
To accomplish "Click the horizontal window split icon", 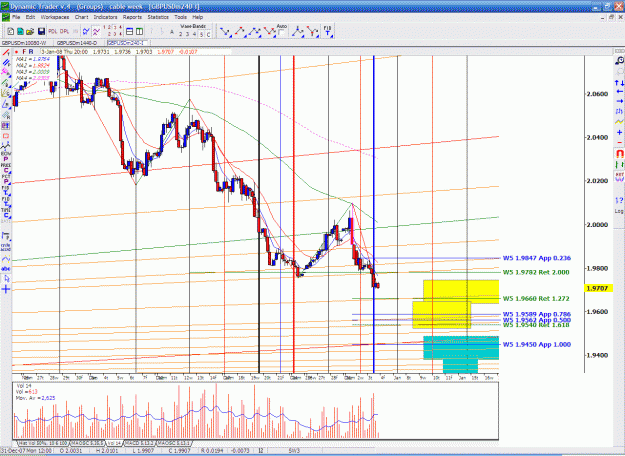I will point(130,31).
